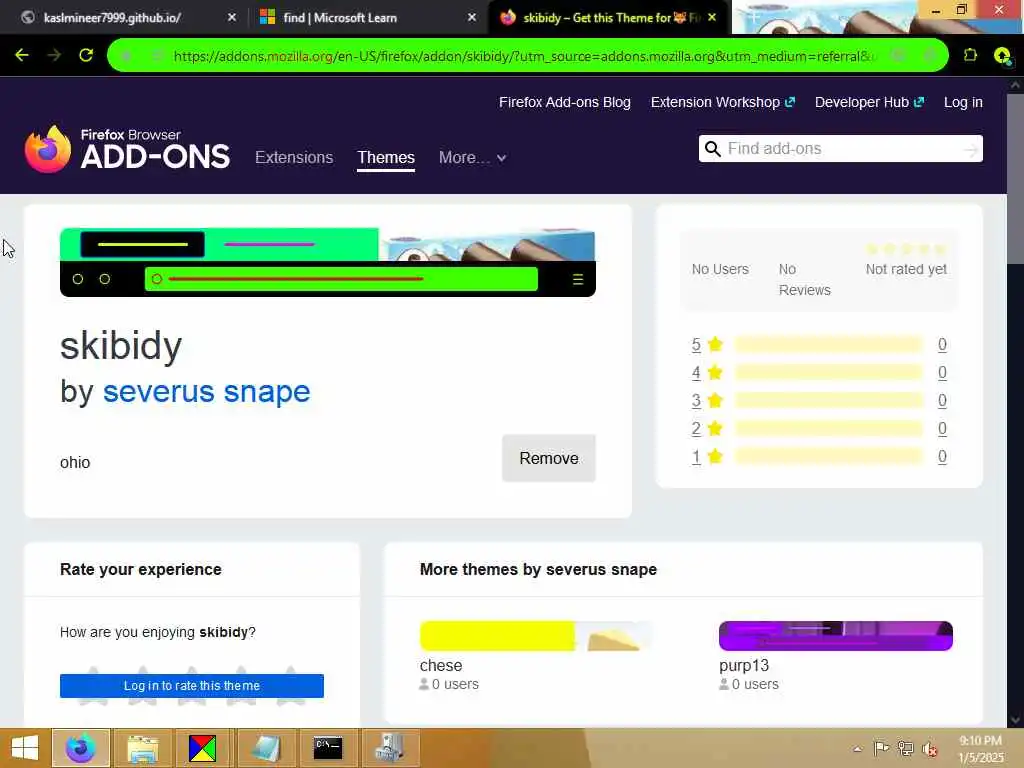Image resolution: width=1024 pixels, height=768 pixels.
Task: Click the forward navigation arrow
Action: pyautogui.click(x=54, y=56)
